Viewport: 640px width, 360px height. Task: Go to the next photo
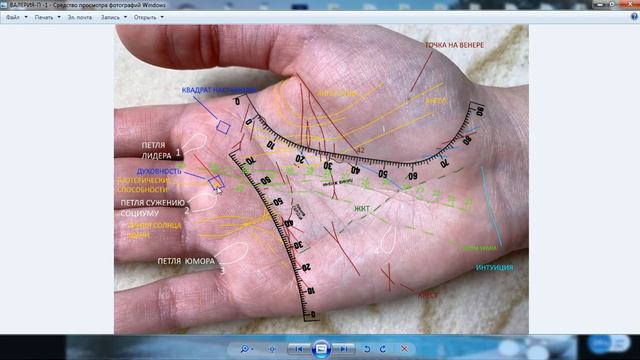(x=343, y=349)
